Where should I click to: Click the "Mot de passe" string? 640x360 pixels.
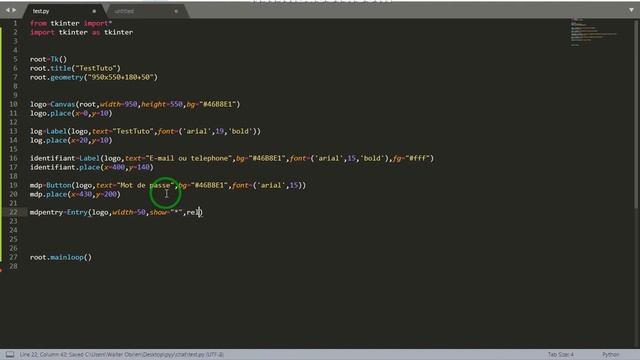coord(146,185)
